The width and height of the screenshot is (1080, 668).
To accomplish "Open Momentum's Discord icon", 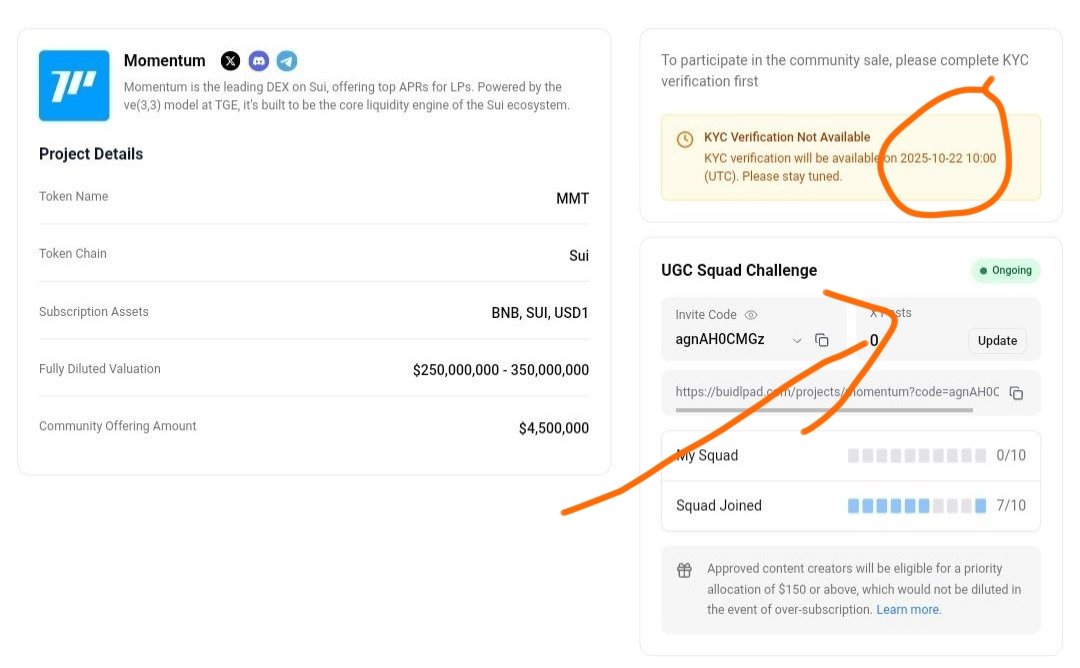I will click(258, 61).
